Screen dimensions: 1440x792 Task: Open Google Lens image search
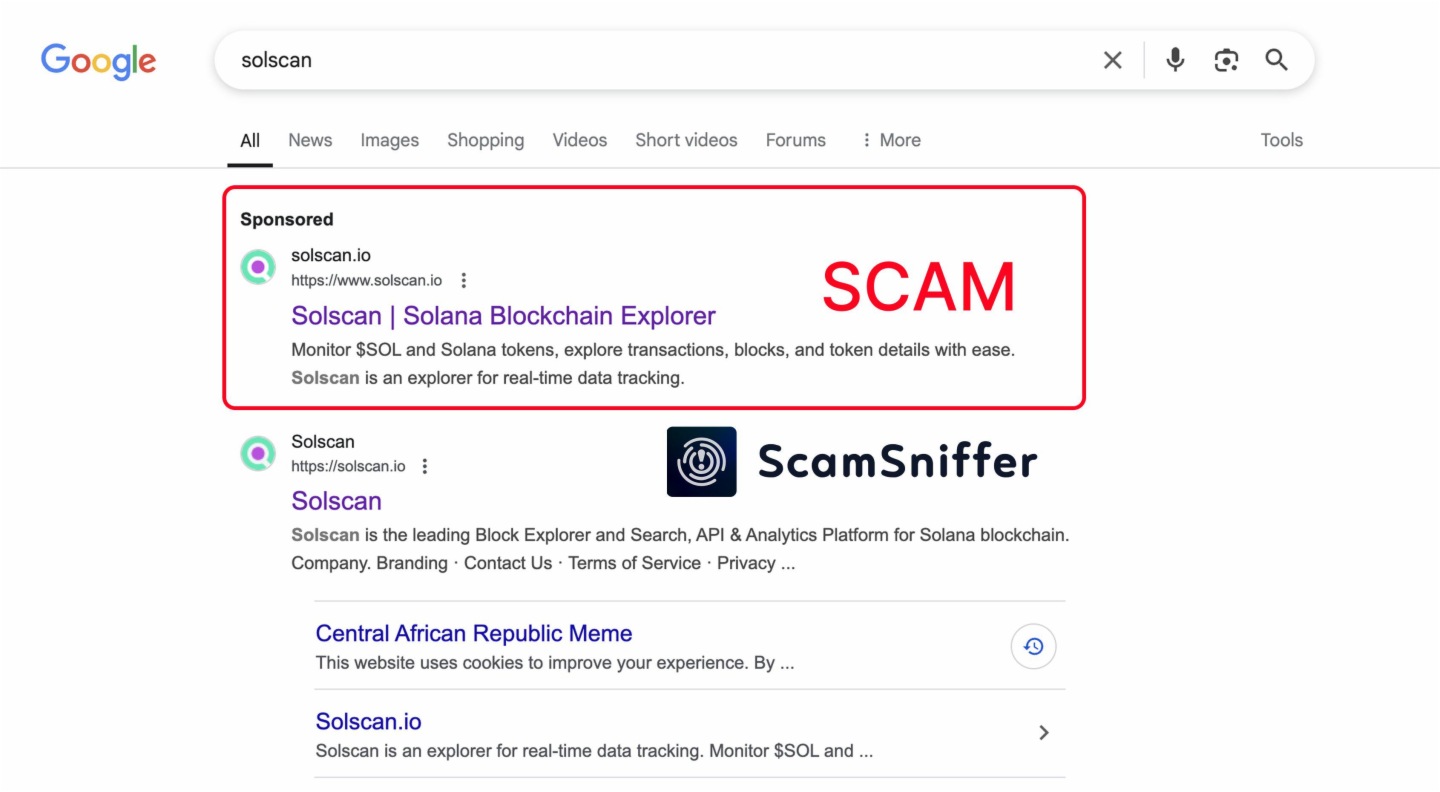(x=1226, y=60)
